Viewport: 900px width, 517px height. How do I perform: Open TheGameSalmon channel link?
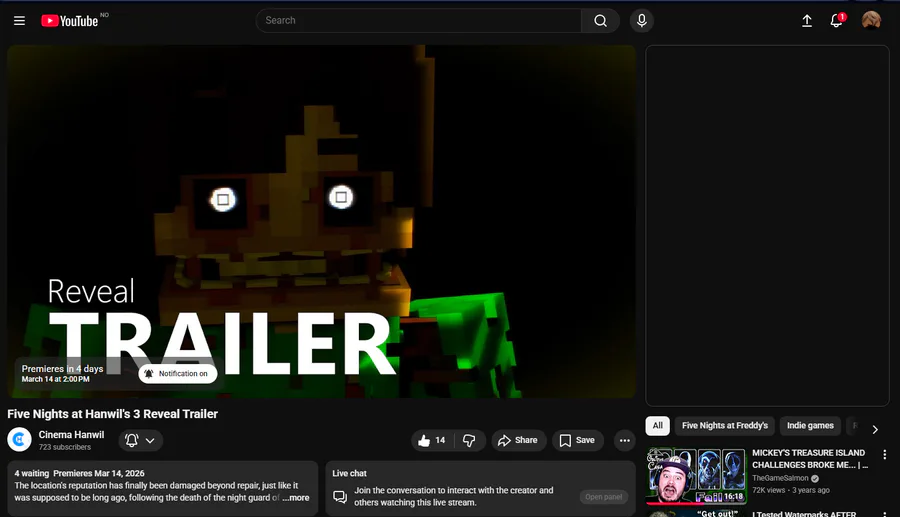click(x=780, y=478)
